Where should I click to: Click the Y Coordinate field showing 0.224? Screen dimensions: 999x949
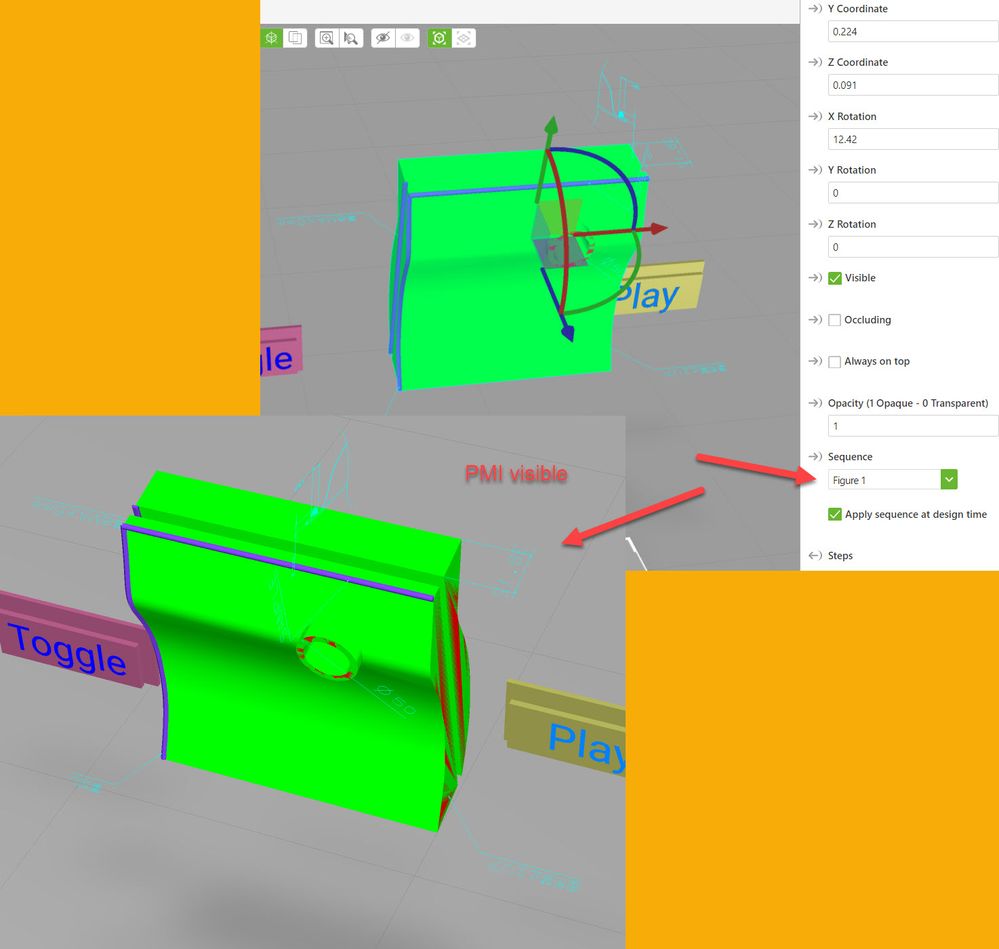[x=913, y=32]
